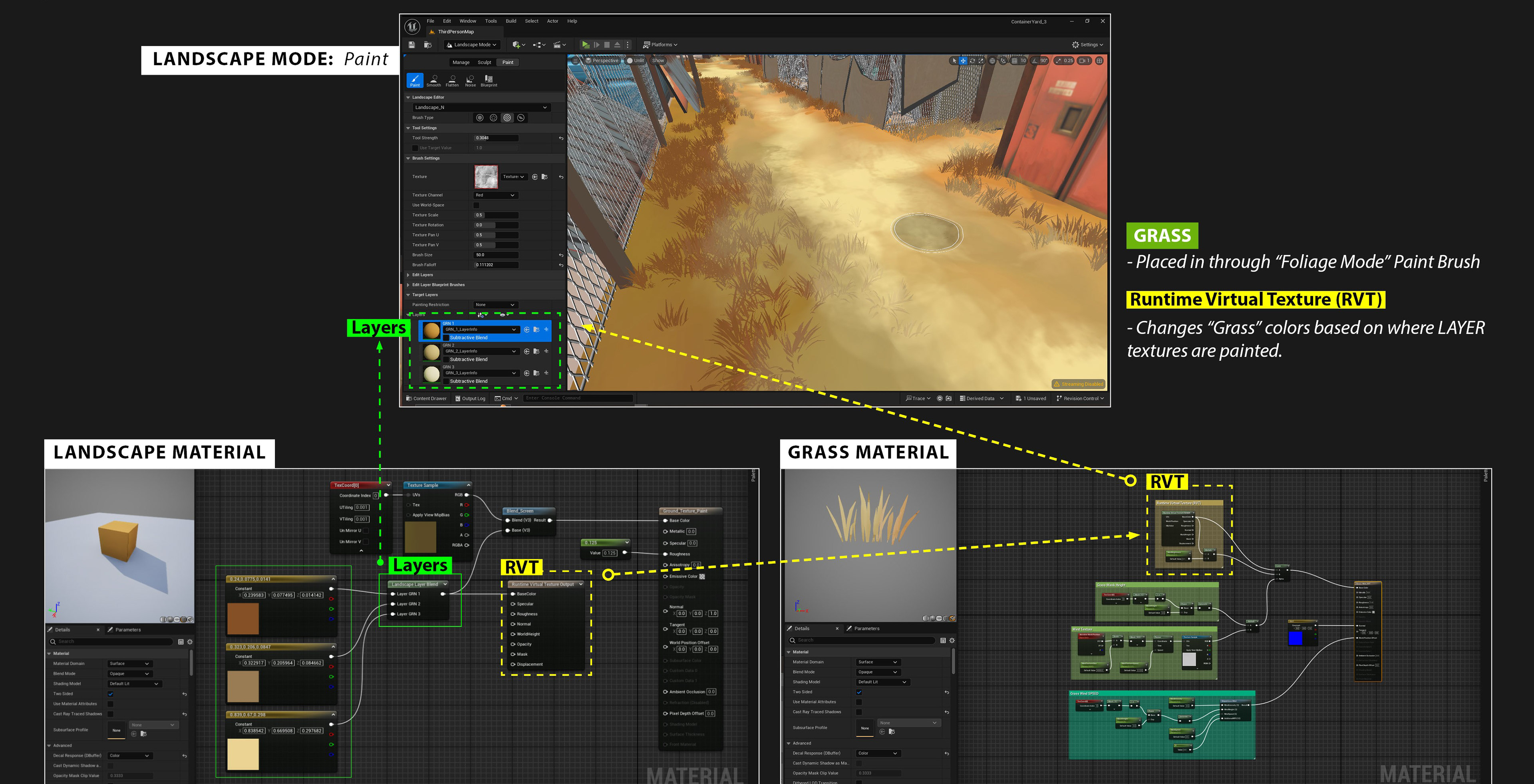This screenshot has height=784, width=1534.
Task: Open Landscape_N selection dropdown
Action: pos(481,108)
